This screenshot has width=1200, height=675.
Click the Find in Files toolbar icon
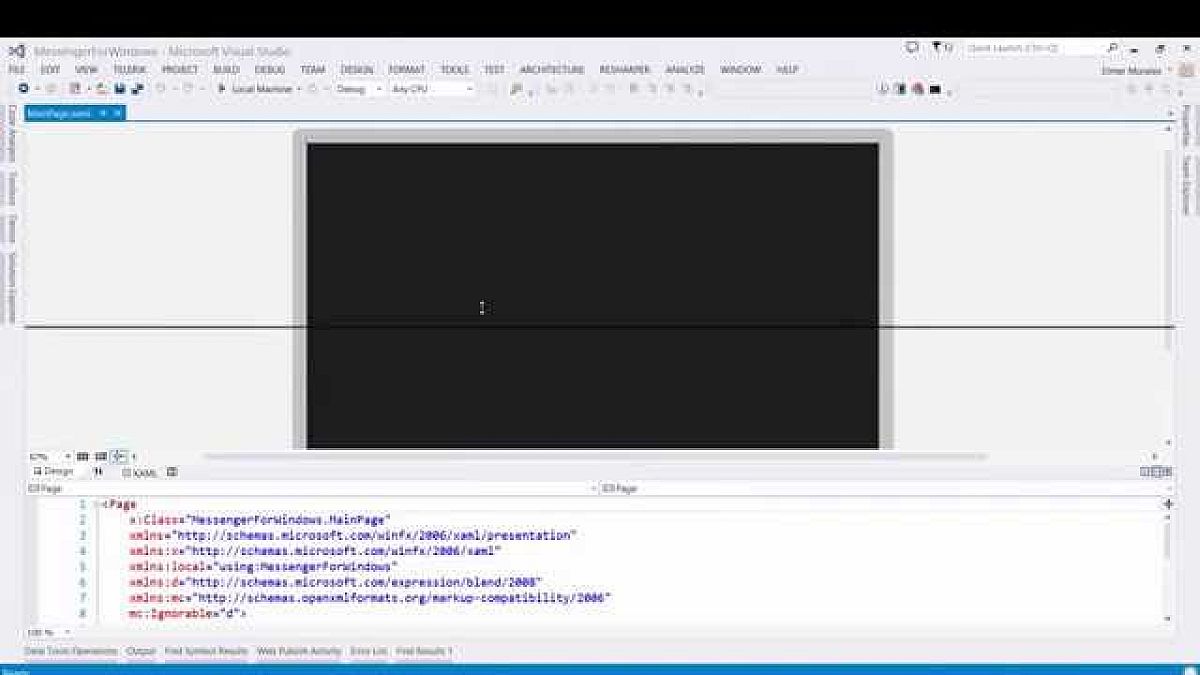coord(516,89)
